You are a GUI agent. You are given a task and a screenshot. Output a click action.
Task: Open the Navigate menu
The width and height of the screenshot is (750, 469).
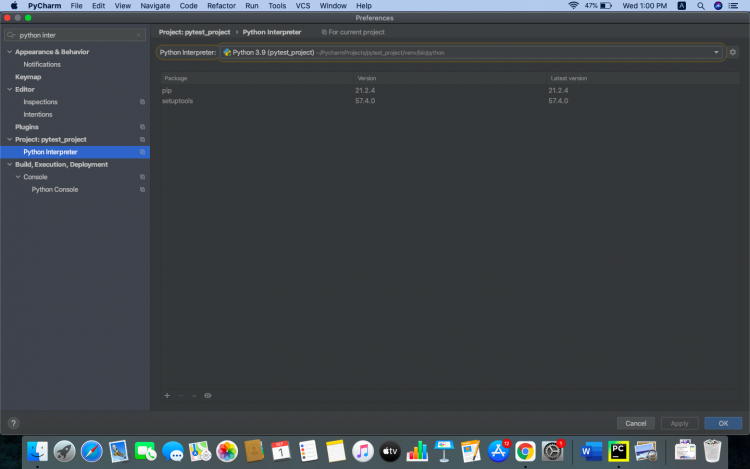155,6
